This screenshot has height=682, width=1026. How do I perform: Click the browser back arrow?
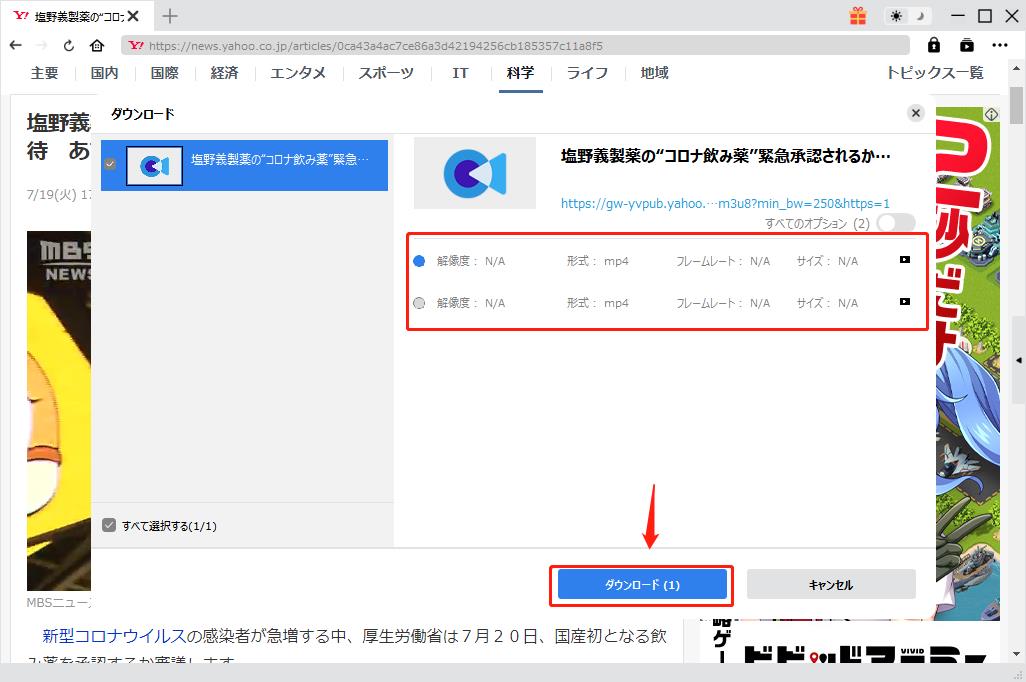(16, 45)
